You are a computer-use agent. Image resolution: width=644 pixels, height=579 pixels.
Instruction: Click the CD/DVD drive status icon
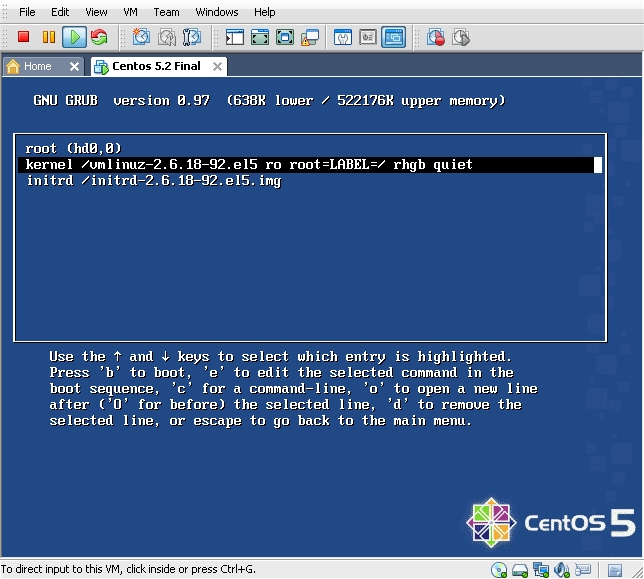(x=499, y=570)
